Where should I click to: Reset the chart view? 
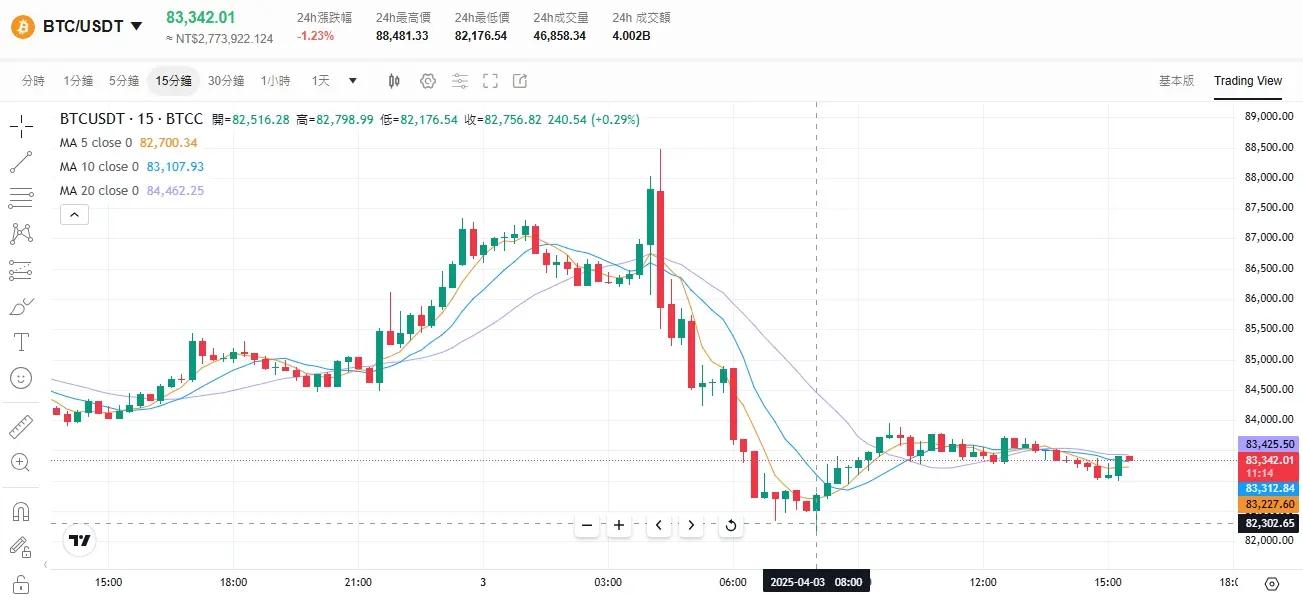(x=731, y=525)
